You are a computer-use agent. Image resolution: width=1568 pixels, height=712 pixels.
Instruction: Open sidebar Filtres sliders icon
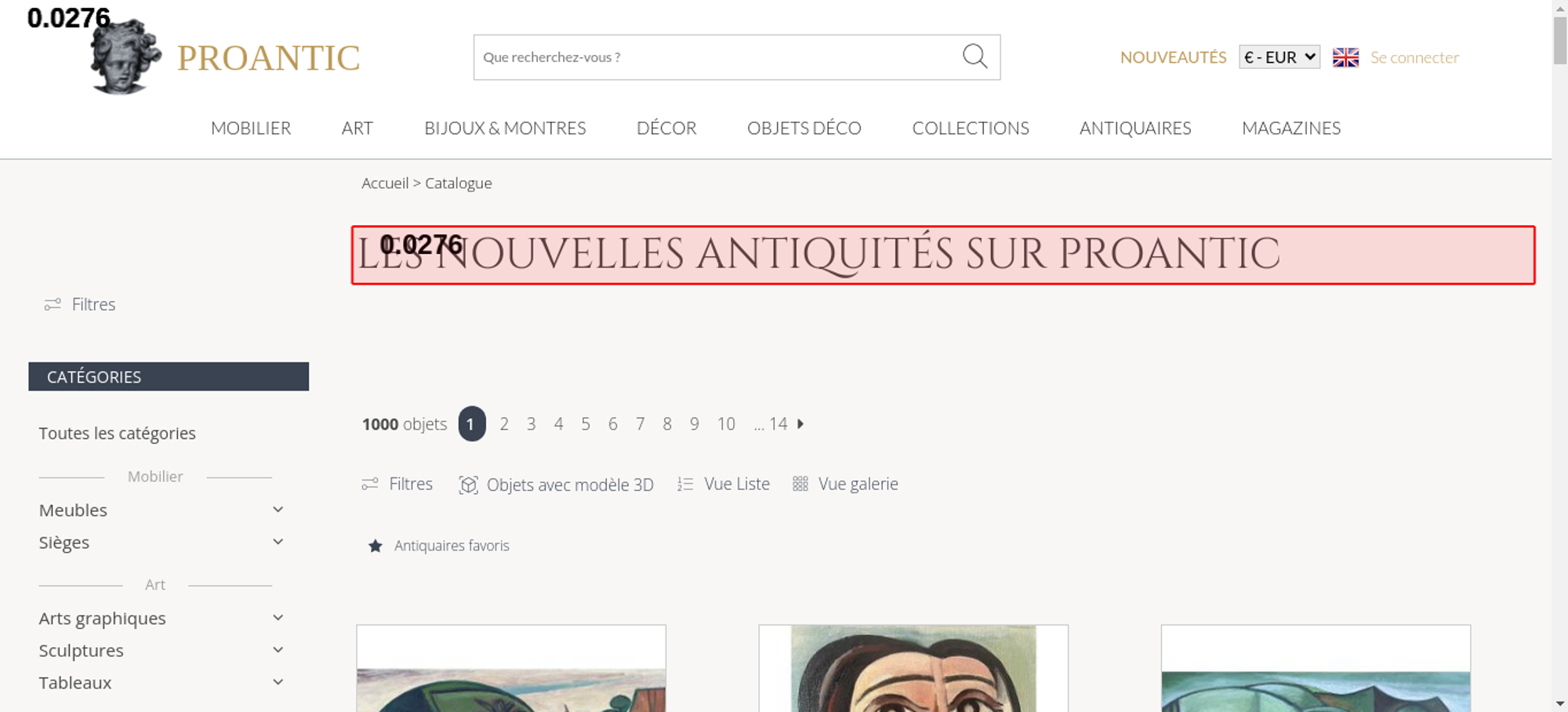point(53,304)
